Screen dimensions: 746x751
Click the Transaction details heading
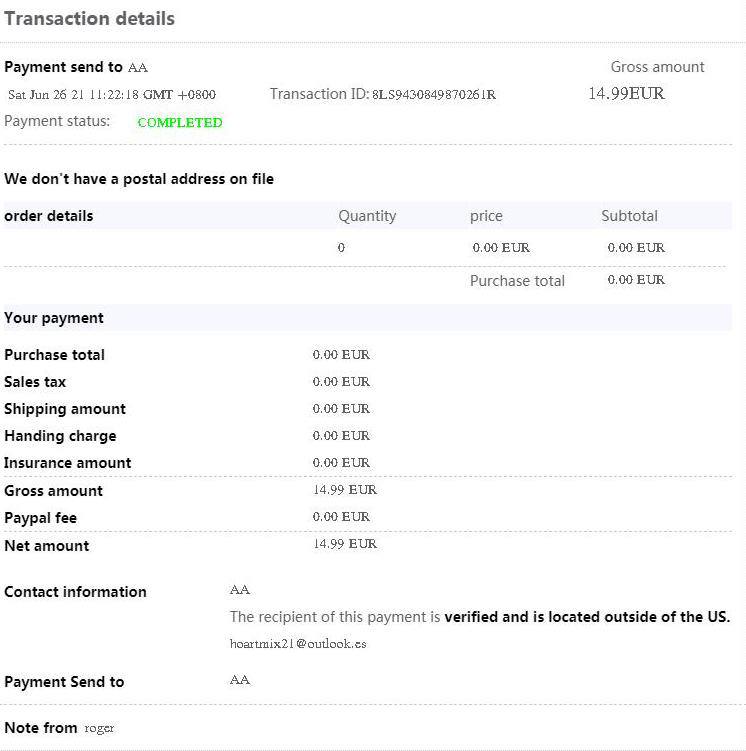(x=89, y=19)
